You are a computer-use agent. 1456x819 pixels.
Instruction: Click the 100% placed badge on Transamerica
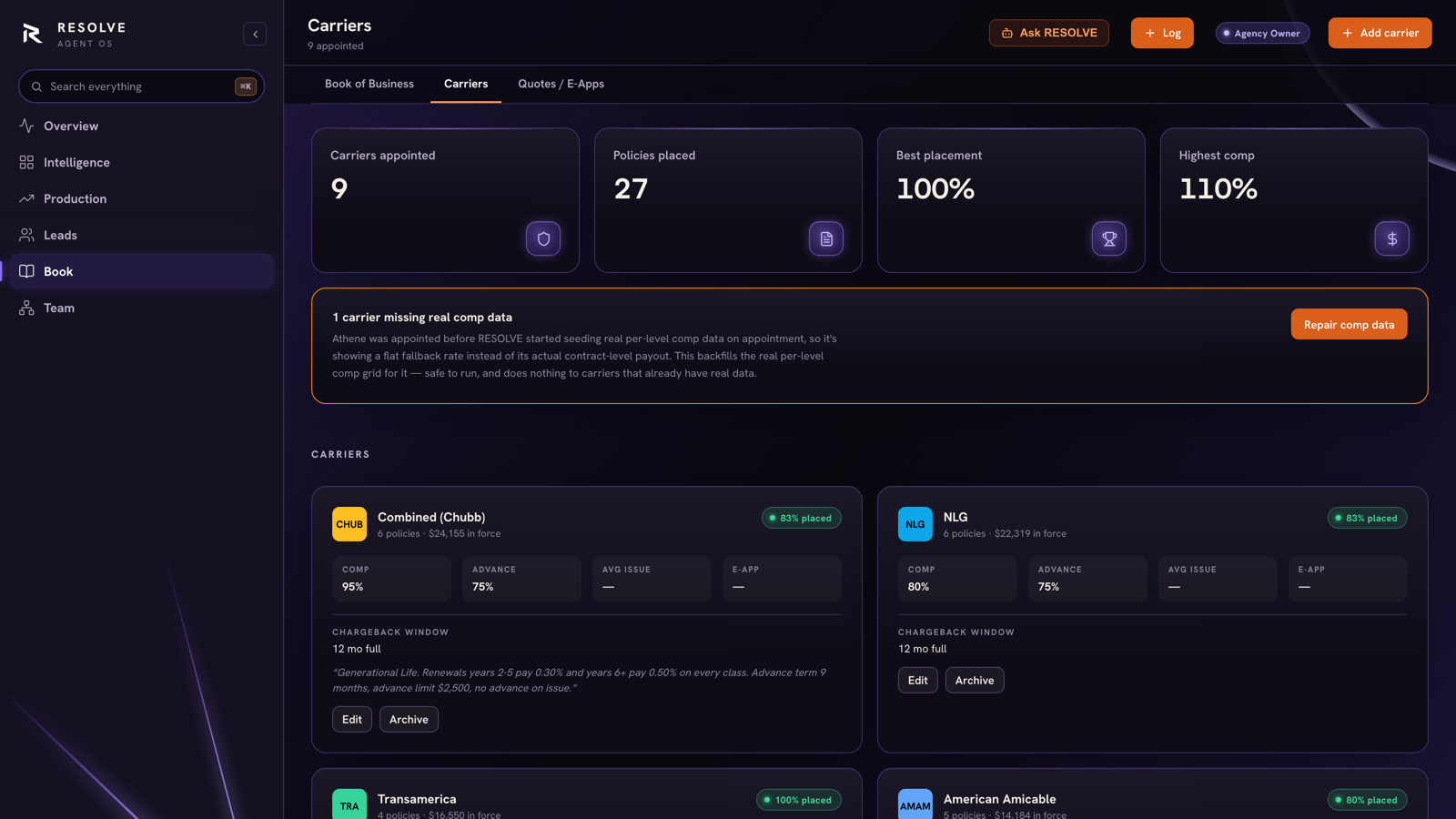pyautogui.click(x=799, y=800)
